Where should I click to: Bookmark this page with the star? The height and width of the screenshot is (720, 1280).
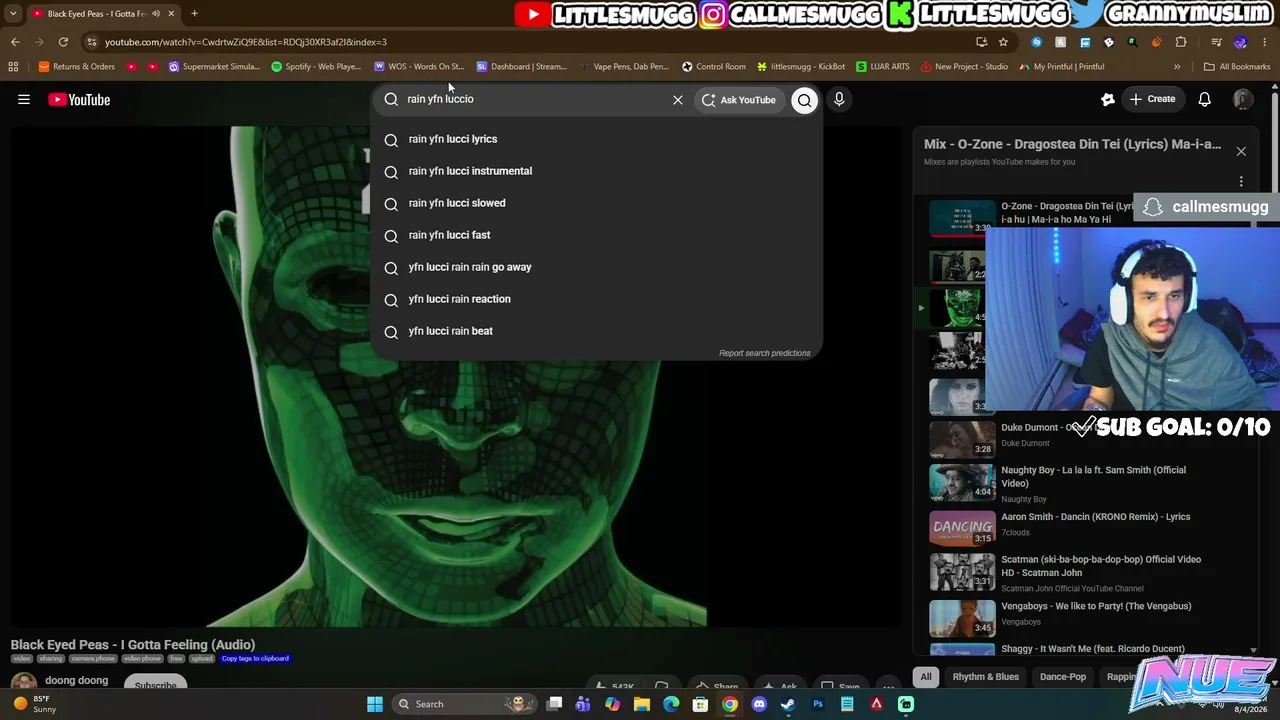(1003, 42)
